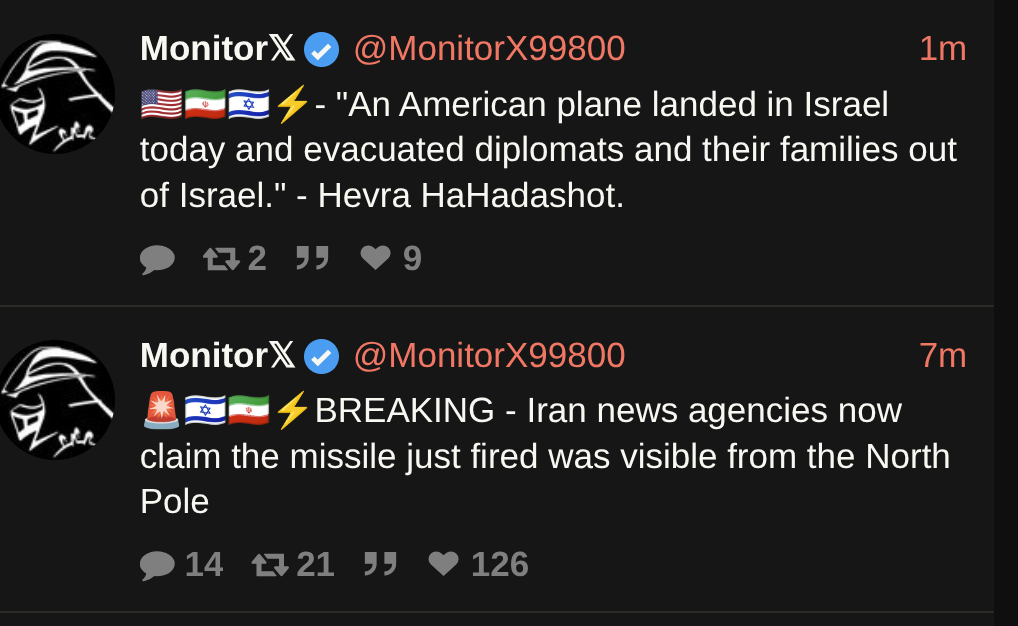Retweet the North Pole missile tweet

coord(293,564)
